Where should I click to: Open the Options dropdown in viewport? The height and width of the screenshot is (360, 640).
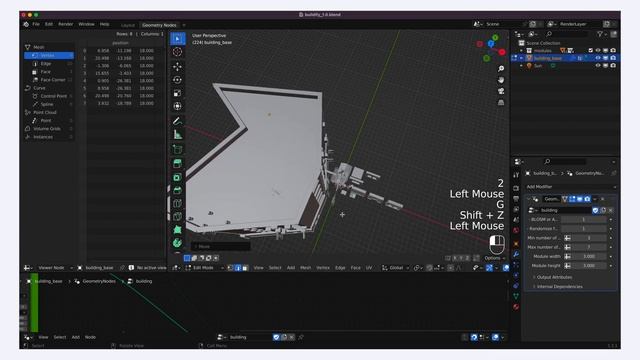click(x=494, y=258)
